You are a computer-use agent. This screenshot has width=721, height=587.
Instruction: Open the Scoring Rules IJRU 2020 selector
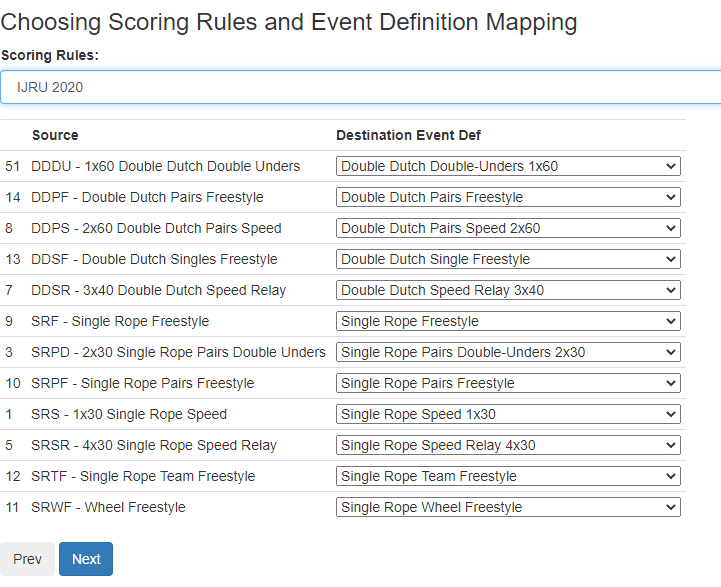[360, 87]
